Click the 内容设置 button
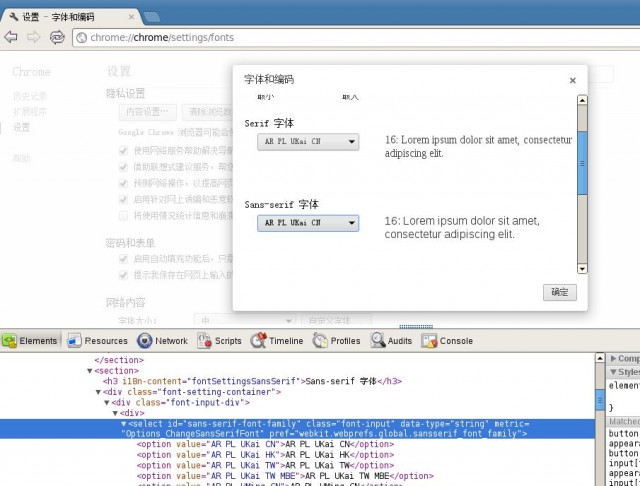The height and width of the screenshot is (486, 640). tap(147, 112)
